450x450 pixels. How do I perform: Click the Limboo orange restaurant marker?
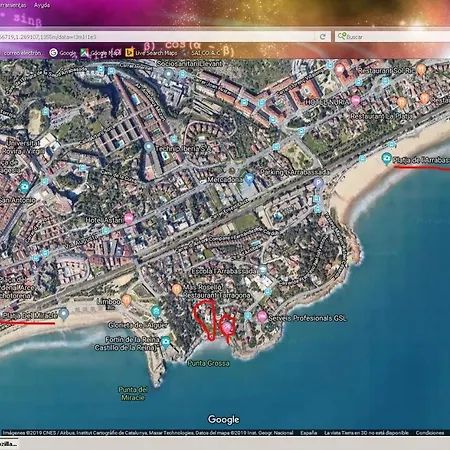(x=126, y=300)
